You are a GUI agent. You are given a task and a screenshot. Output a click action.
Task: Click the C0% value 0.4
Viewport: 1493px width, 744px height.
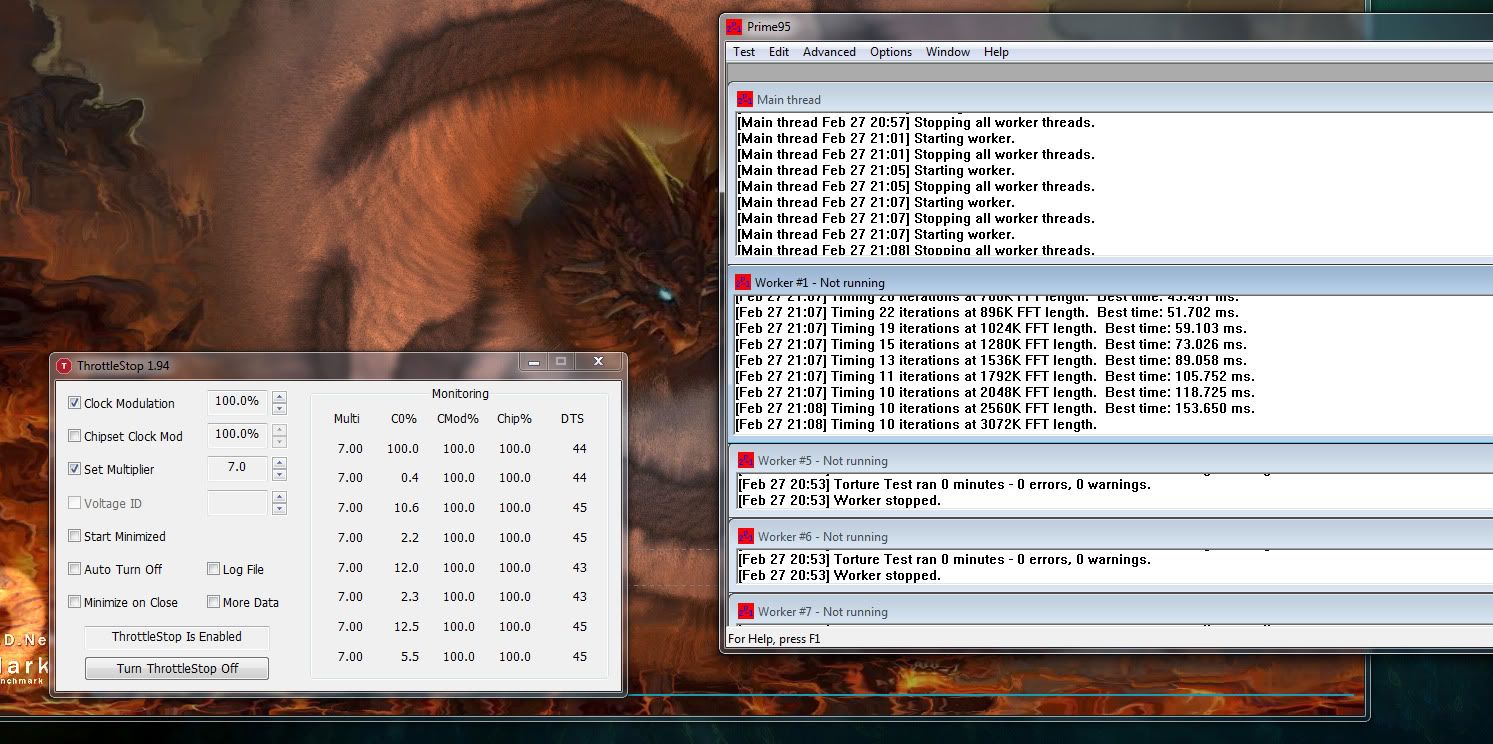click(410, 478)
